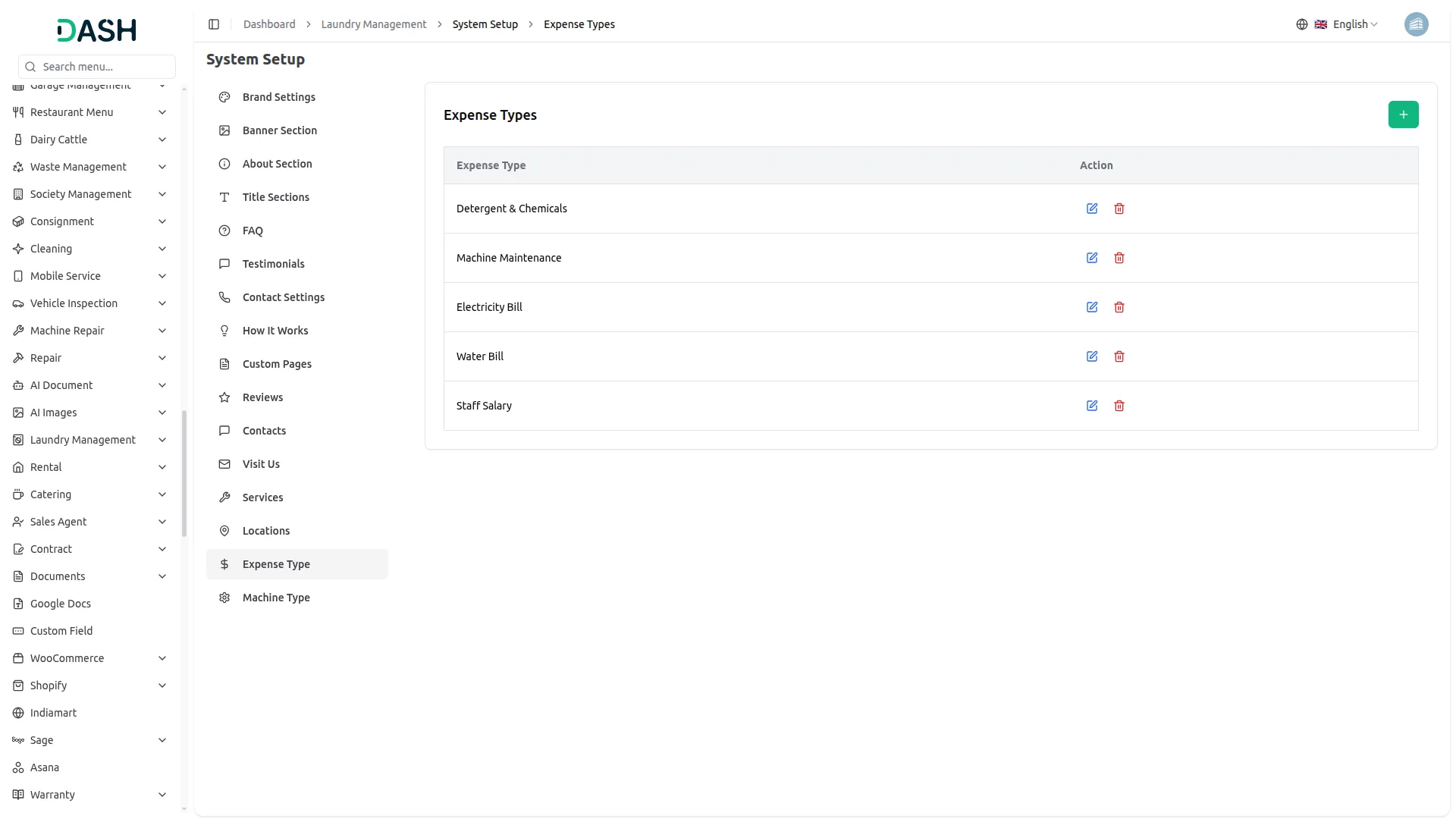Open the Banner Section settings
Image resolution: width=1456 pixels, height=819 pixels.
297,130
